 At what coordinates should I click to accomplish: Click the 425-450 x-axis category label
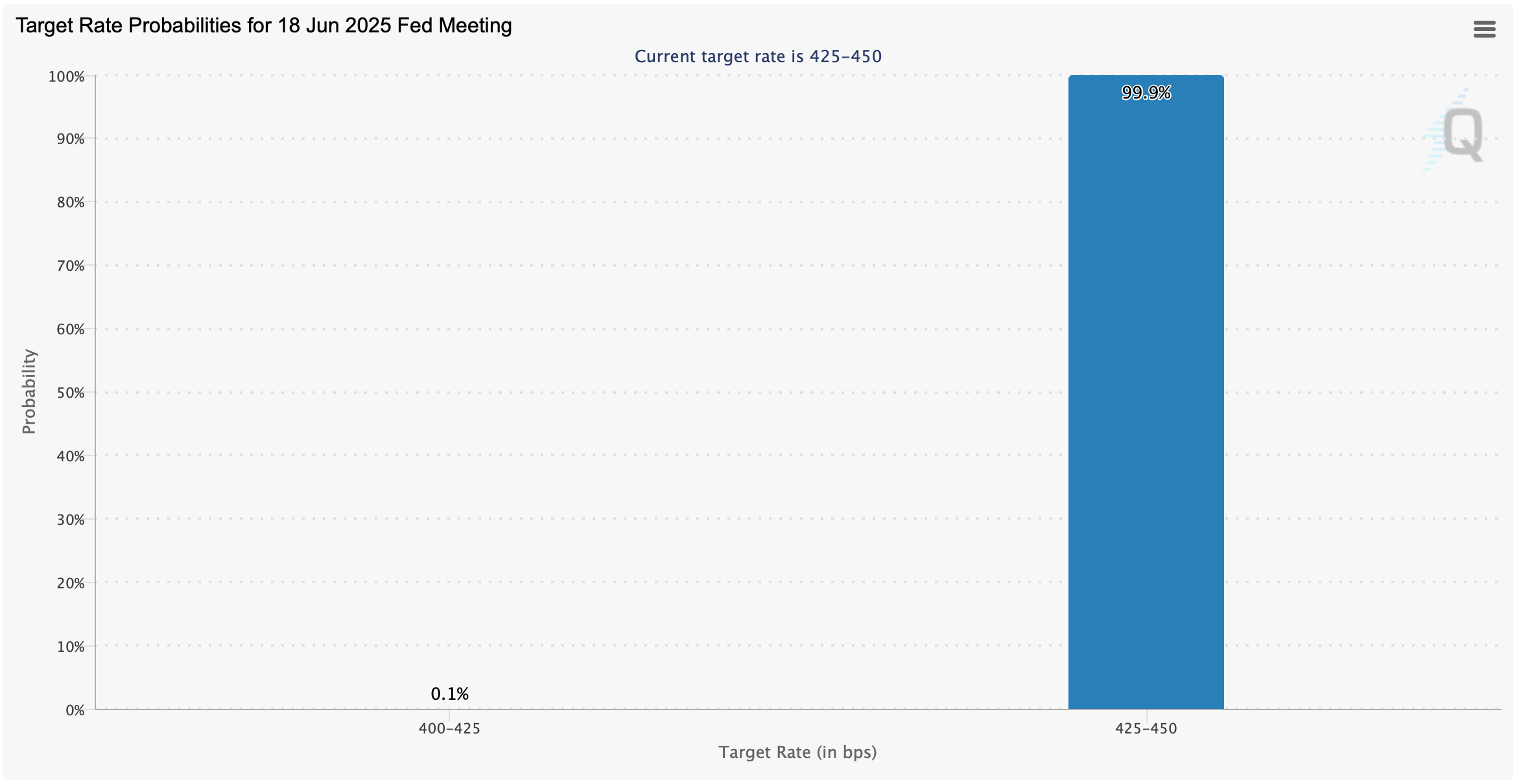tap(1146, 728)
